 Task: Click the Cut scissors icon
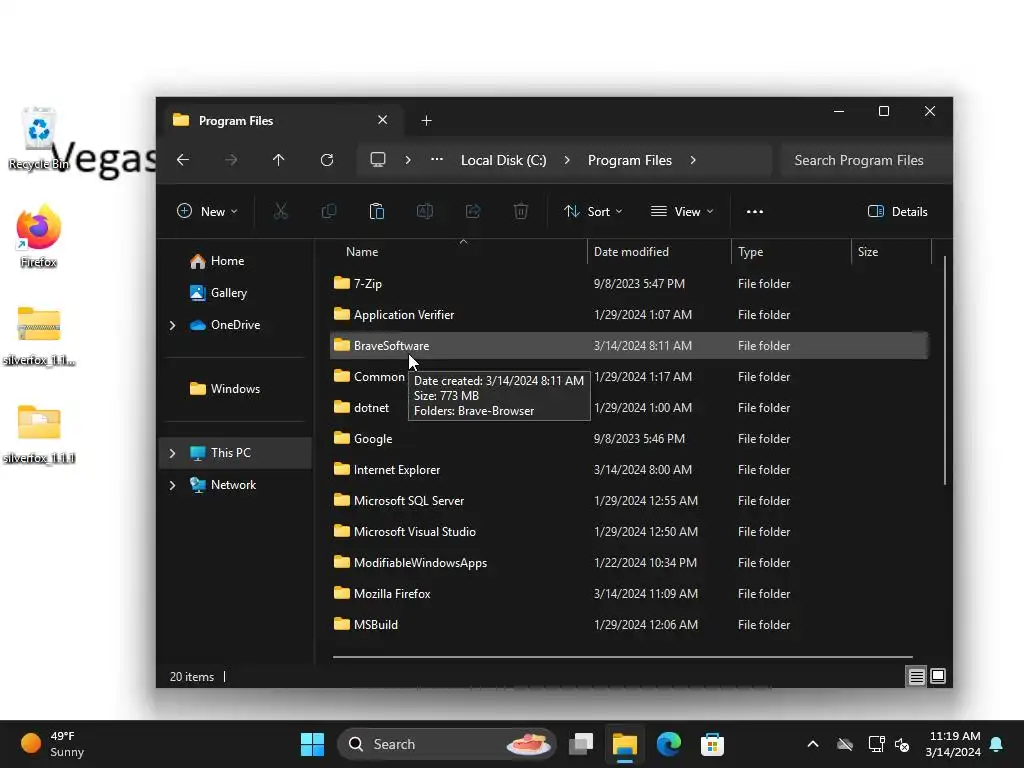(281, 211)
